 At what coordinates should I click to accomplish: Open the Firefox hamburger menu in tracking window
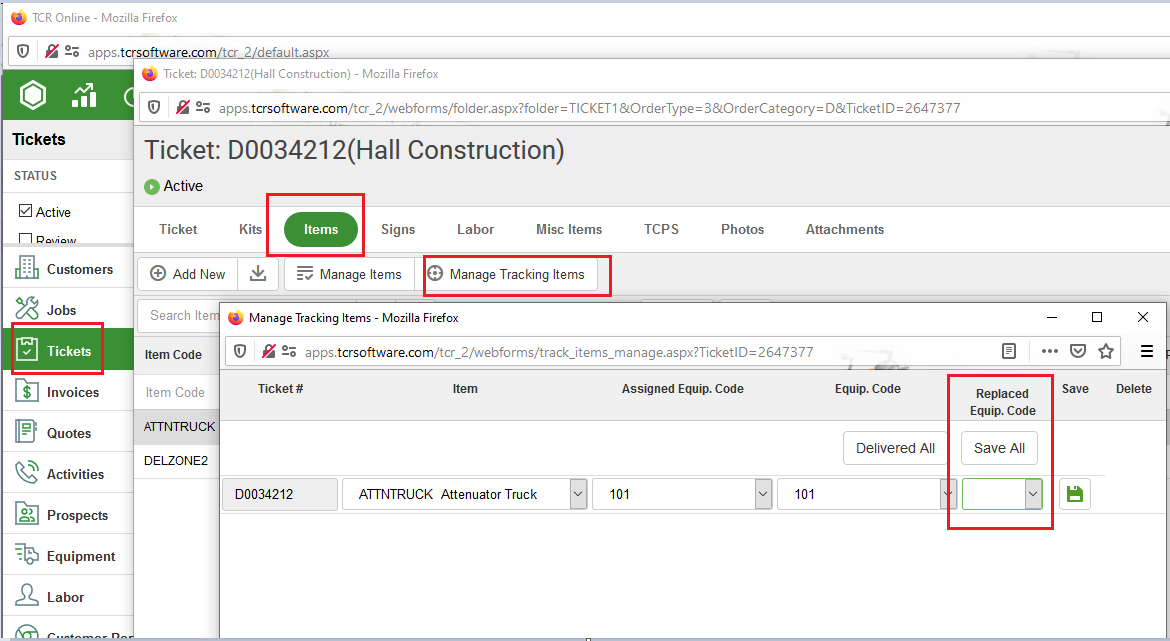click(1147, 351)
